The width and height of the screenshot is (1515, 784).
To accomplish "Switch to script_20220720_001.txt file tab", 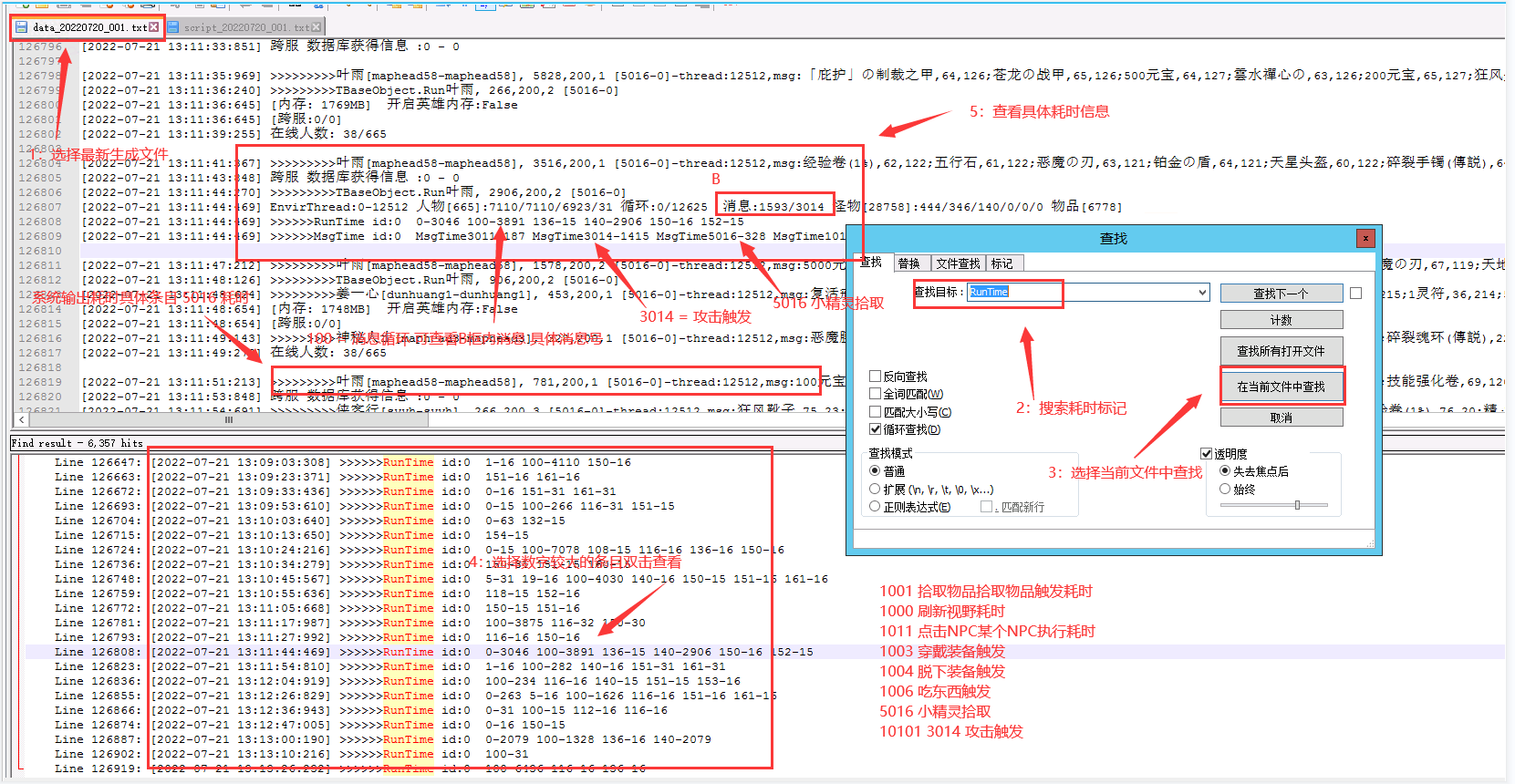I will tap(244, 27).
